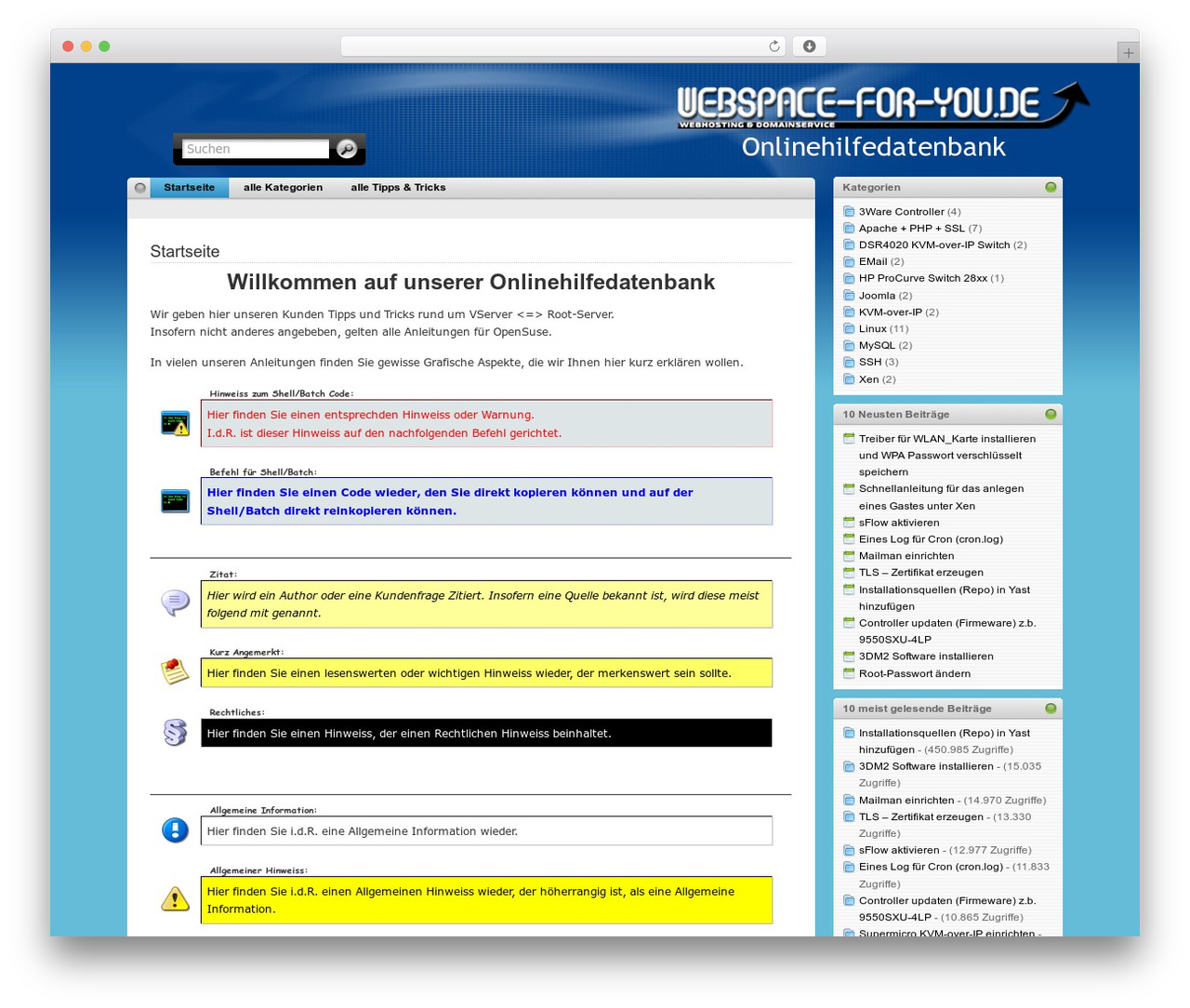Open Mailman einrichten in Neusten Beiträge
This screenshot has height=1008, width=1190.
pyautogui.click(x=906, y=556)
